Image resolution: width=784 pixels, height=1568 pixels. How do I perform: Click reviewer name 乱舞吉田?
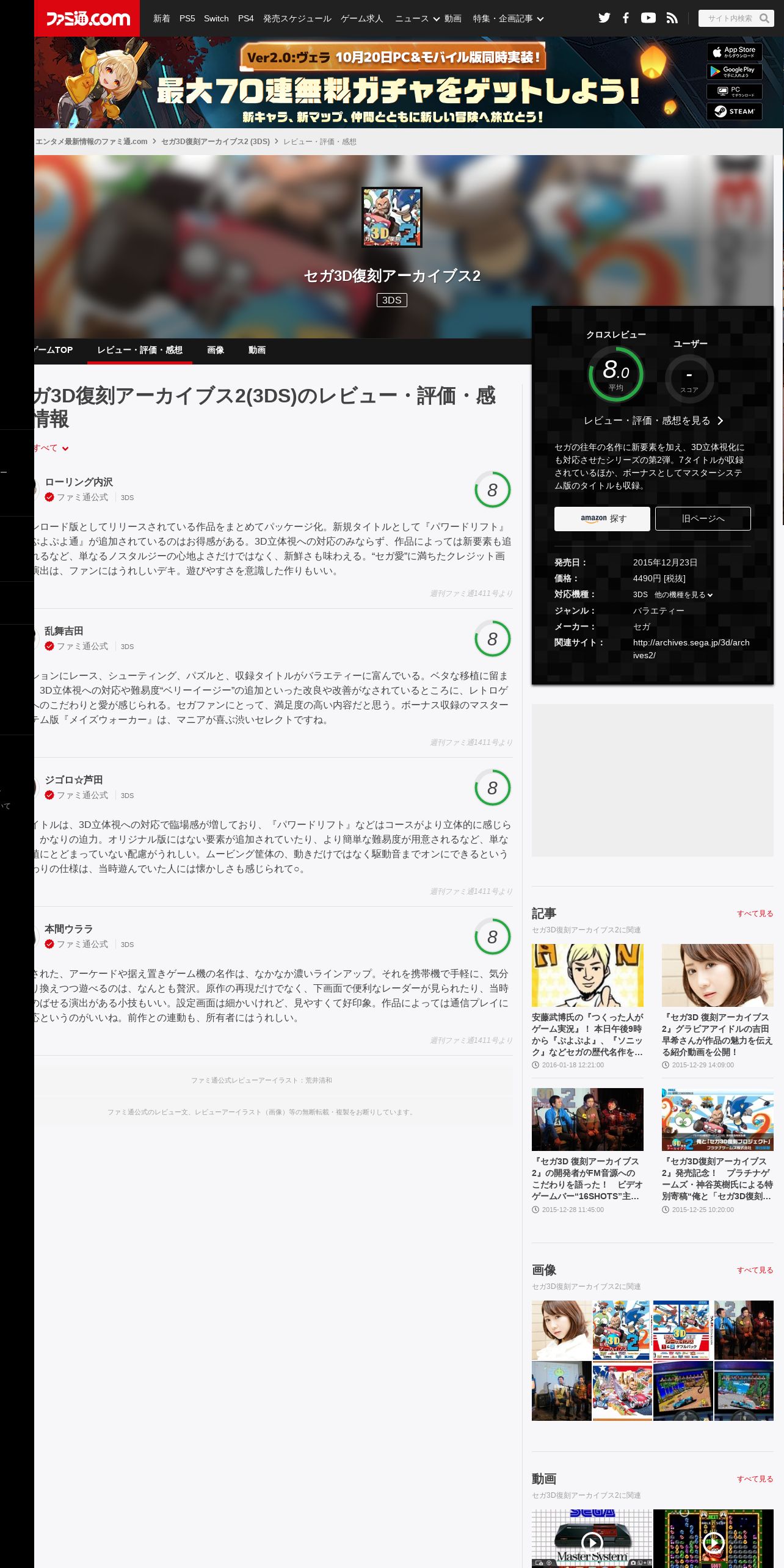click(64, 631)
